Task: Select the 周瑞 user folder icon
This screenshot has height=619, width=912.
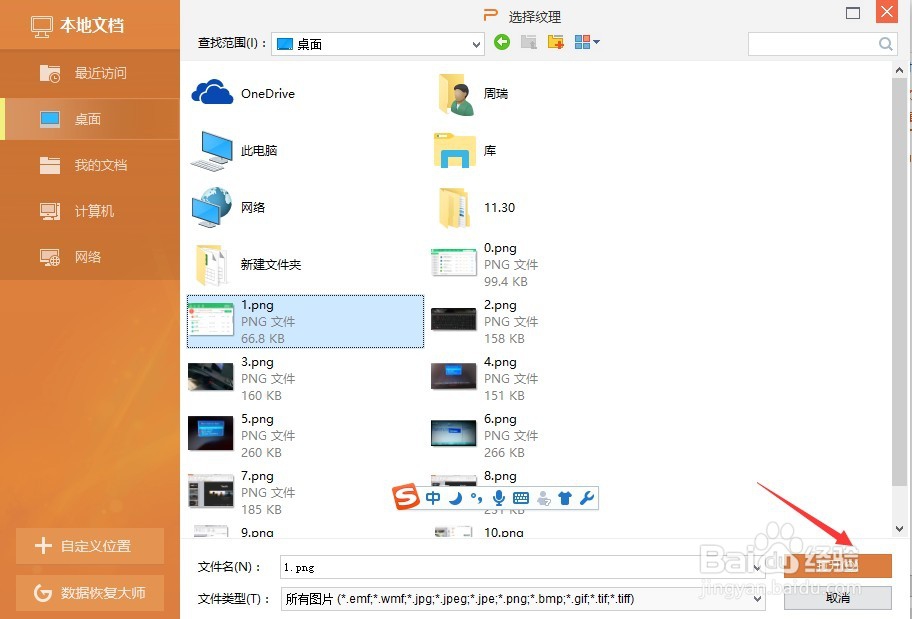Action: tap(457, 94)
